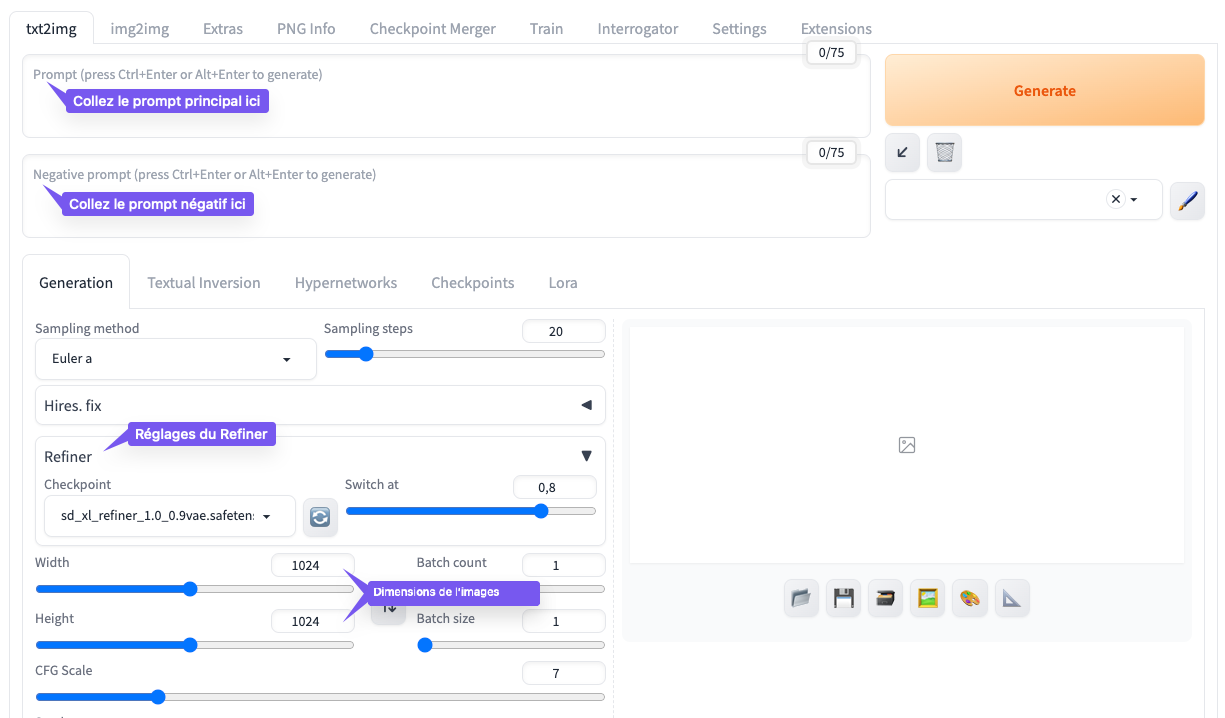Open the images output folder icon
Viewport: 1225px width, 718px height.
pyautogui.click(x=801, y=598)
